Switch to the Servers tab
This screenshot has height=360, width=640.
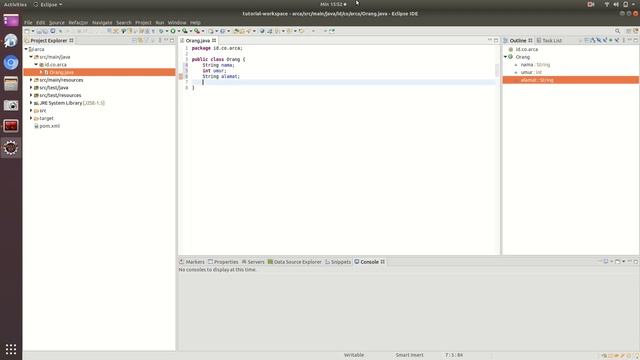click(x=253, y=262)
